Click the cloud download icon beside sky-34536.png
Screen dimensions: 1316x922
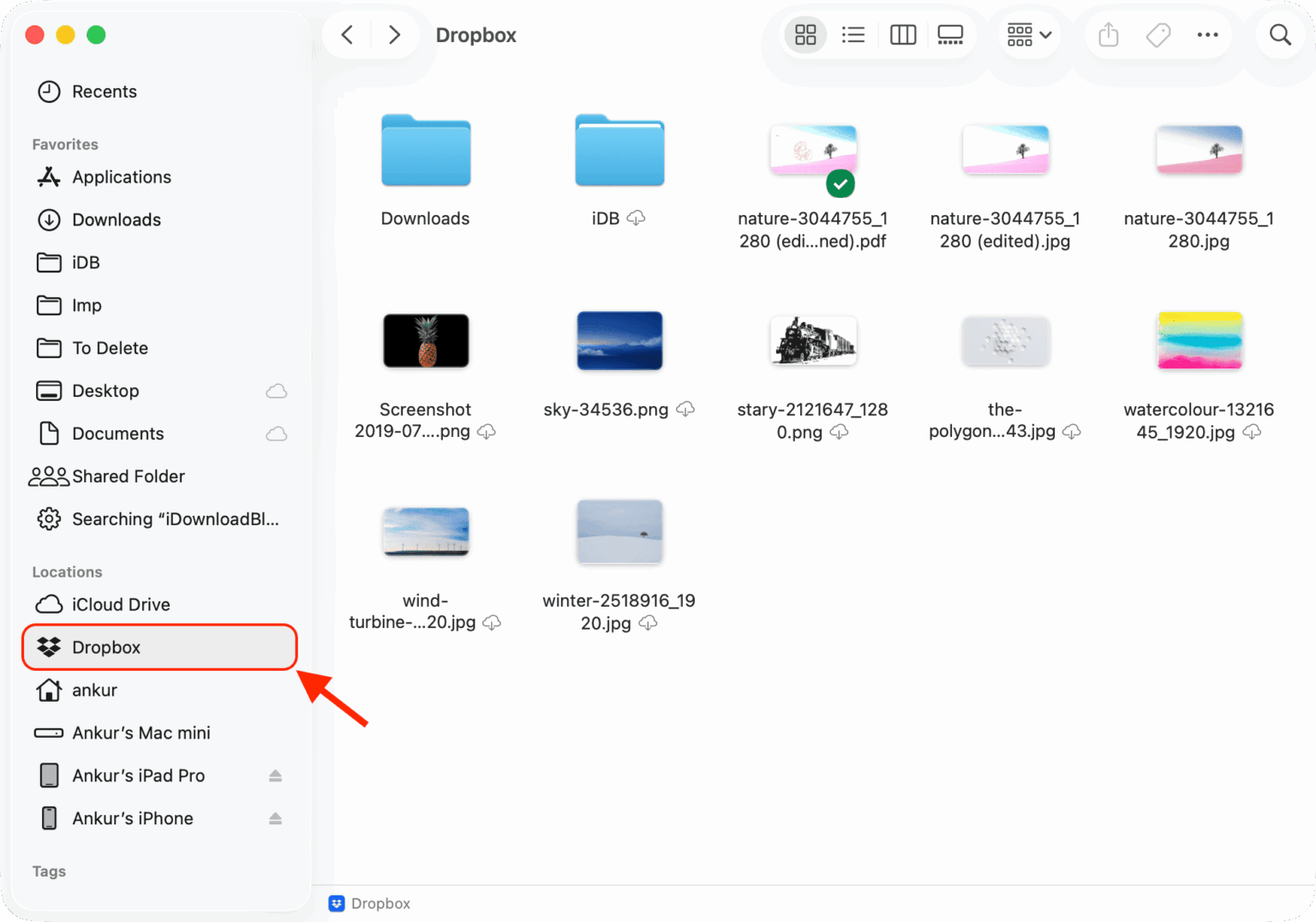tap(685, 410)
